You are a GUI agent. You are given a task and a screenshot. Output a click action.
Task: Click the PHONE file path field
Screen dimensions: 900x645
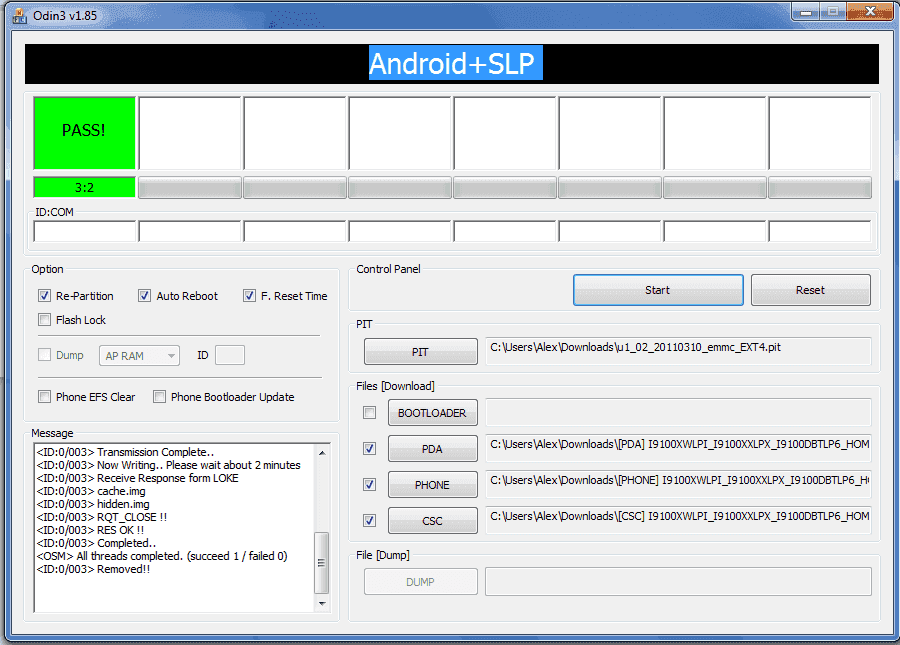(x=678, y=485)
